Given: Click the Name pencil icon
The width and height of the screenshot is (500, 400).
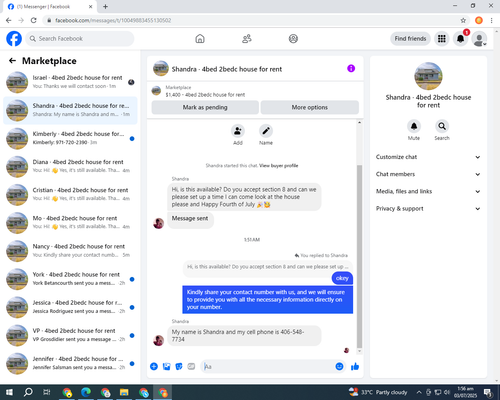Looking at the screenshot, I should (x=266, y=131).
